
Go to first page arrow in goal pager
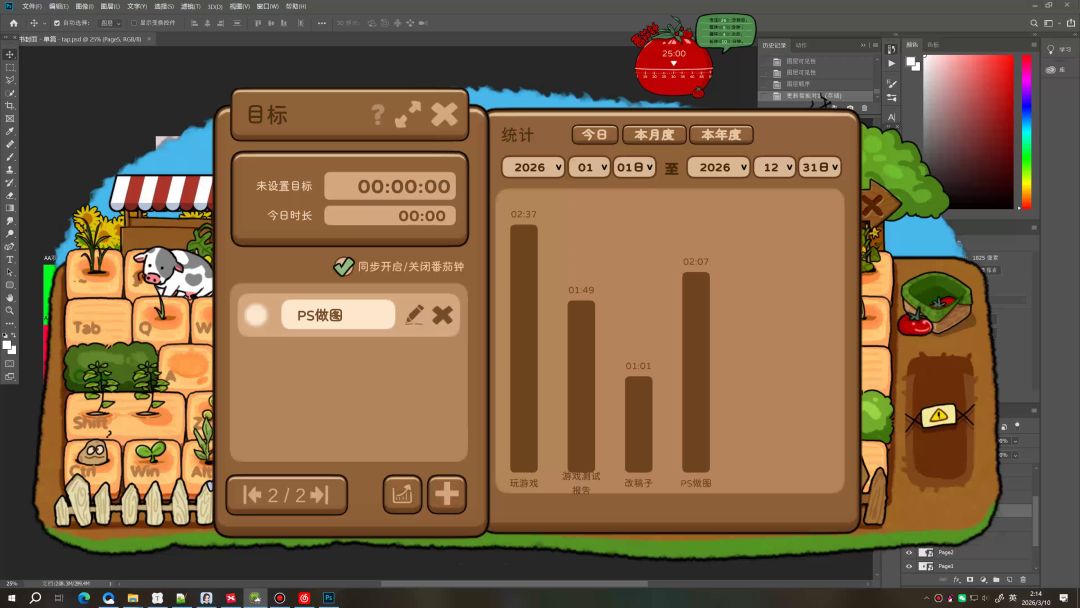tap(252, 494)
